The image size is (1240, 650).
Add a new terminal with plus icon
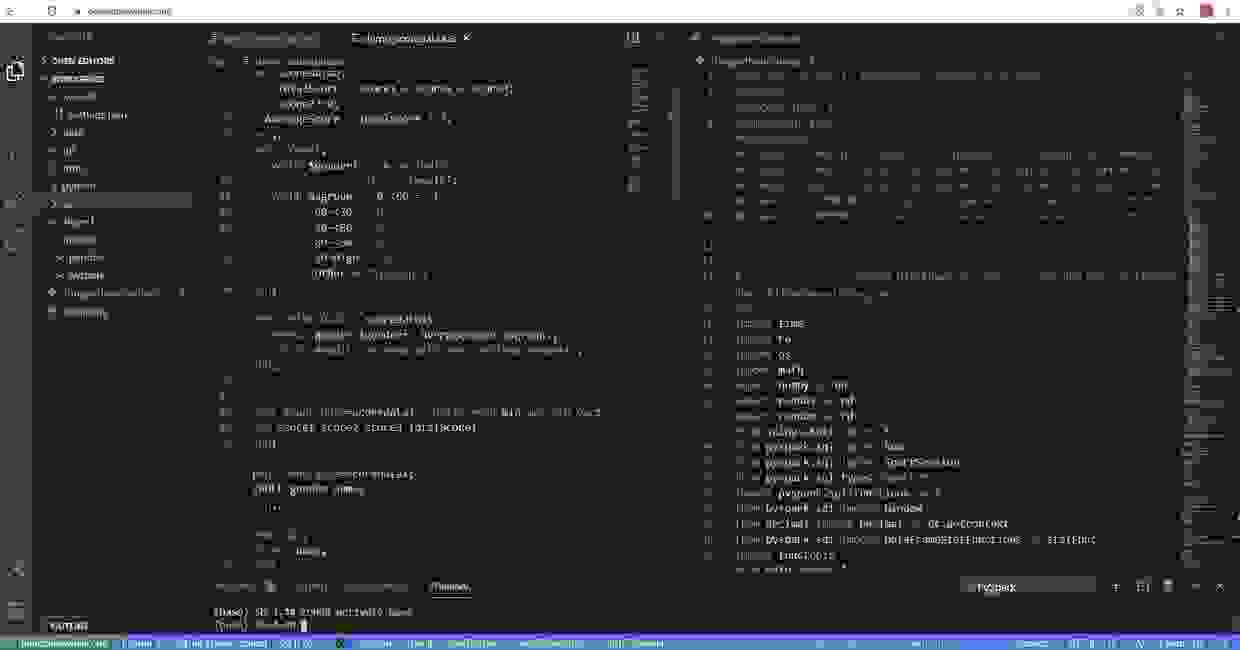(x=1116, y=587)
